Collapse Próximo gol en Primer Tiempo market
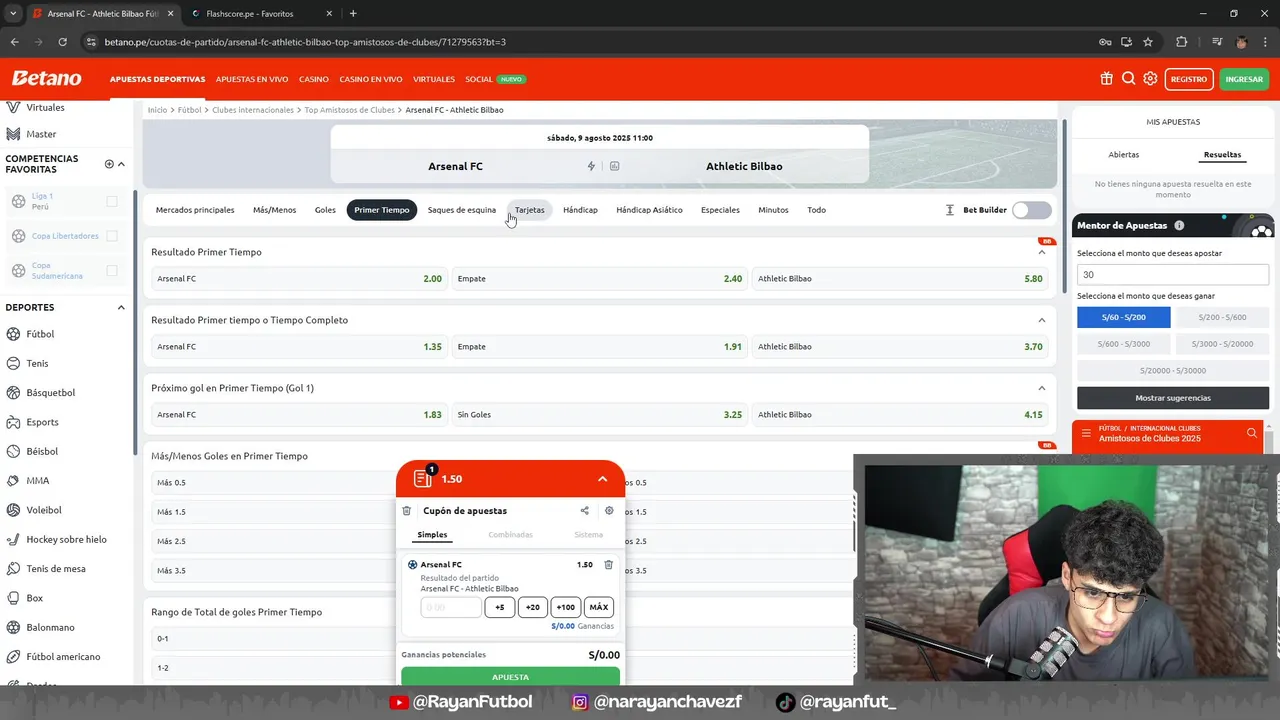This screenshot has width=1280, height=720. coord(1041,388)
